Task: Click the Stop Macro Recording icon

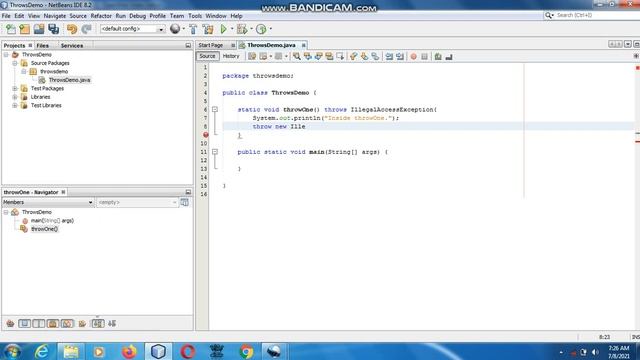Action: tap(424, 56)
